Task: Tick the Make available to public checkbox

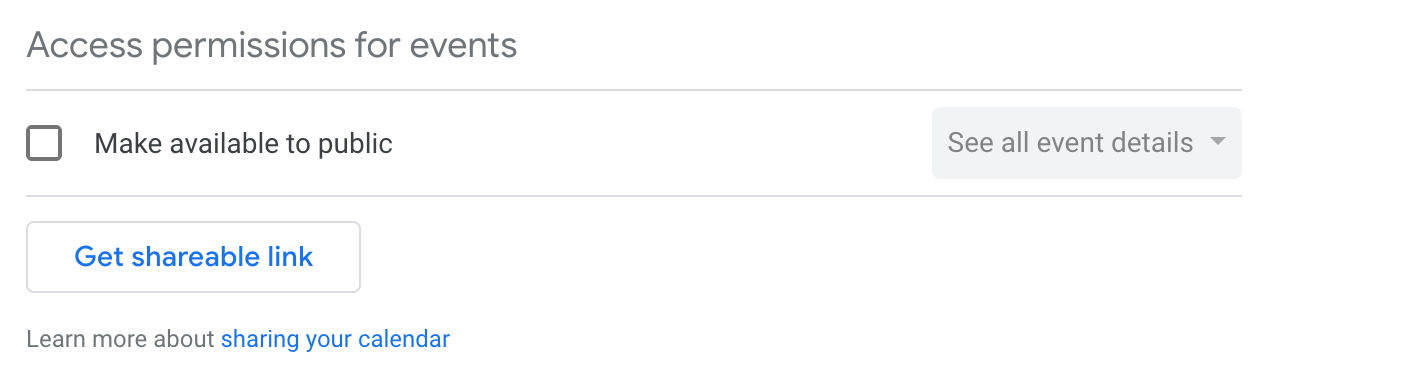Action: pyautogui.click(x=44, y=143)
